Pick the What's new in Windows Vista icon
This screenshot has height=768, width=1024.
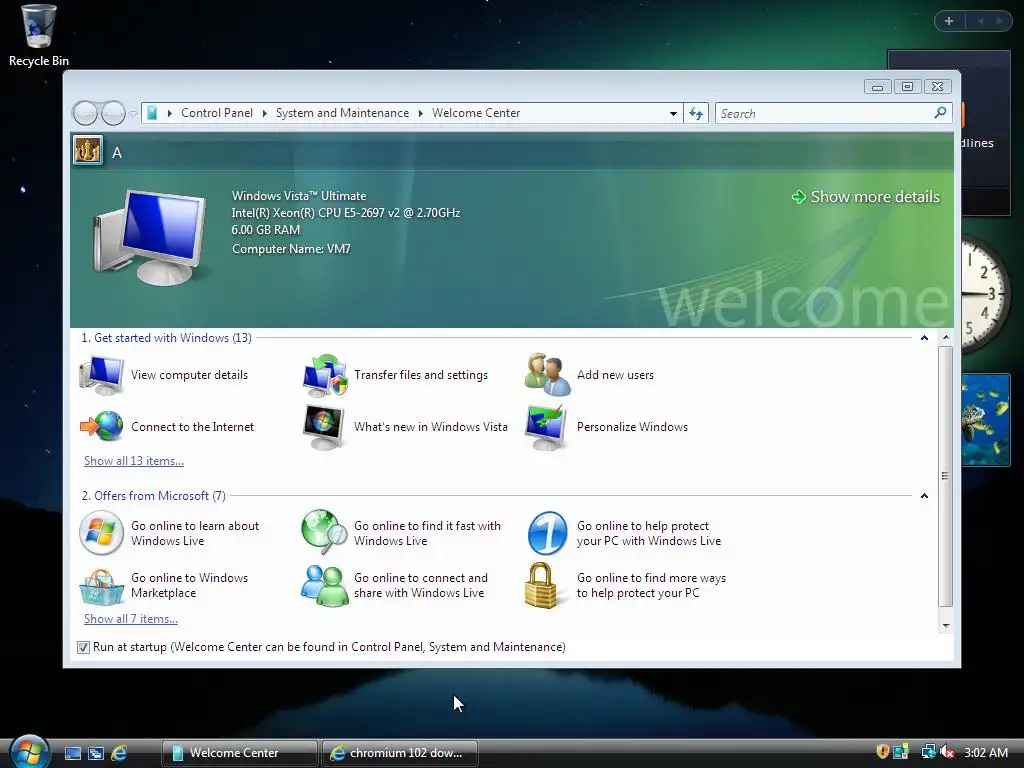[324, 427]
